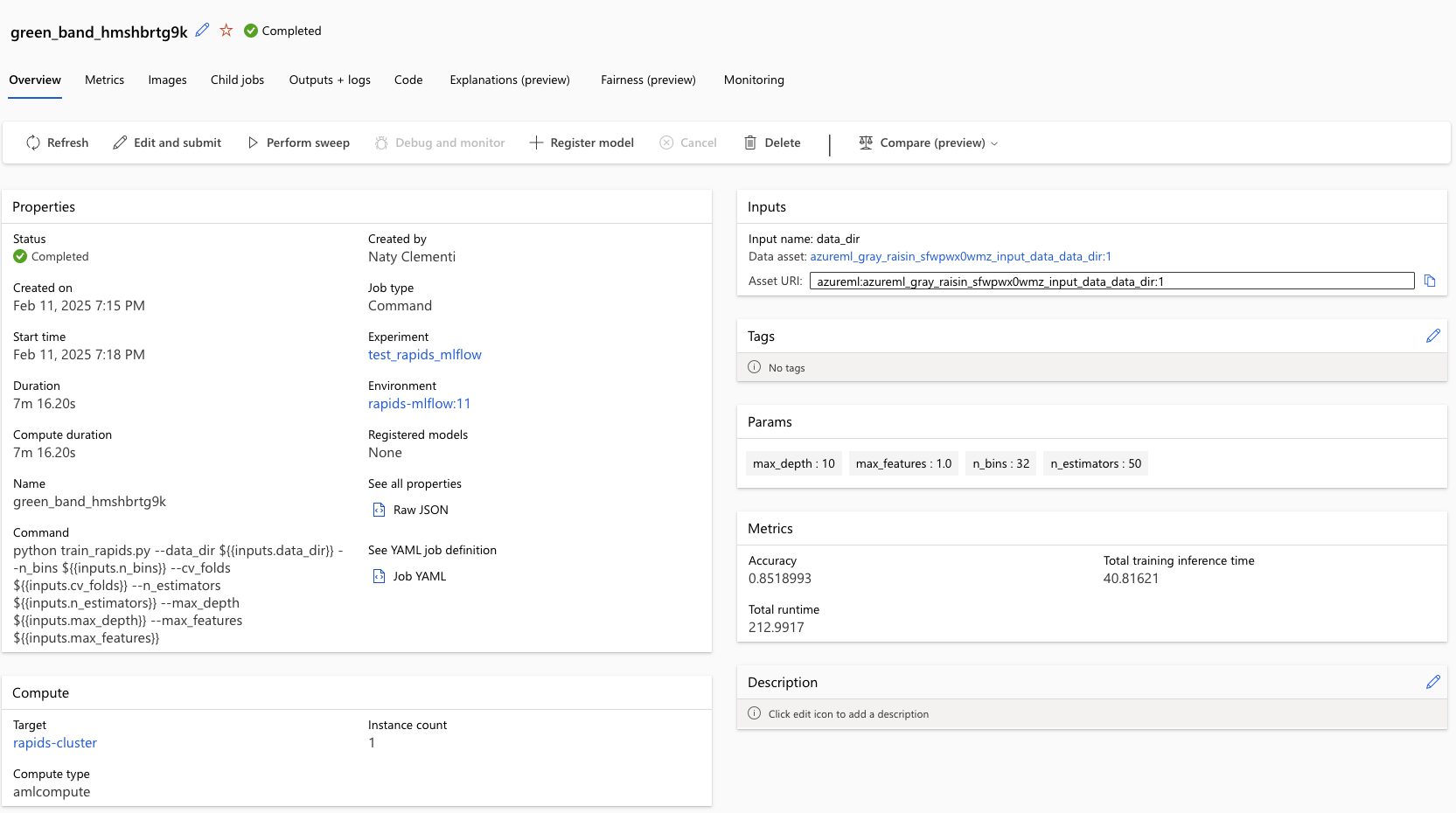Viewport: 1456px width, 813px height.
Task: Click the Start time Feb 11, 2025 7:18 PM
Action: [79, 354]
